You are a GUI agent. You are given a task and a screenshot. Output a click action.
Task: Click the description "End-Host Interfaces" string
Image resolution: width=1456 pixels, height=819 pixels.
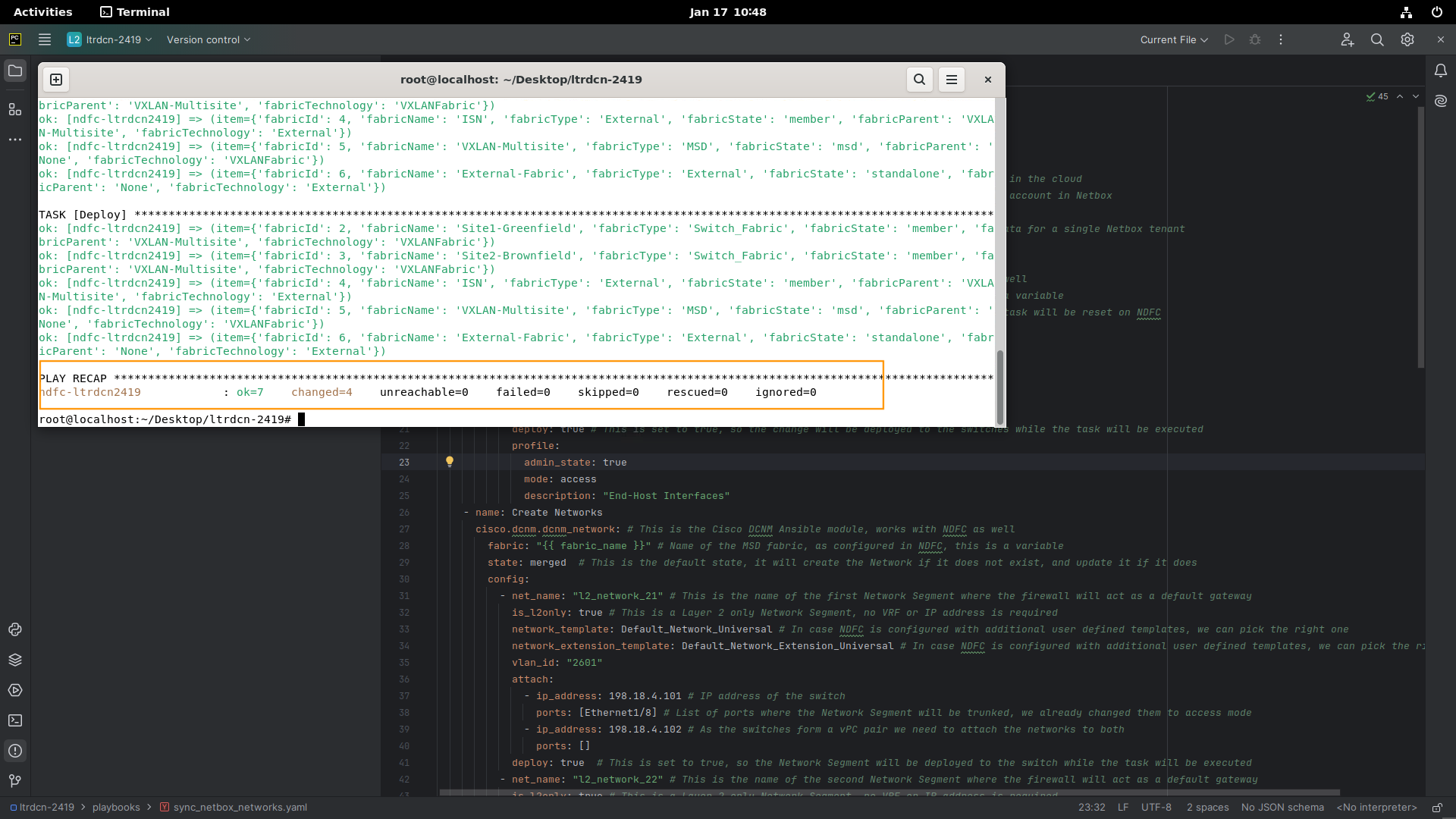666,496
